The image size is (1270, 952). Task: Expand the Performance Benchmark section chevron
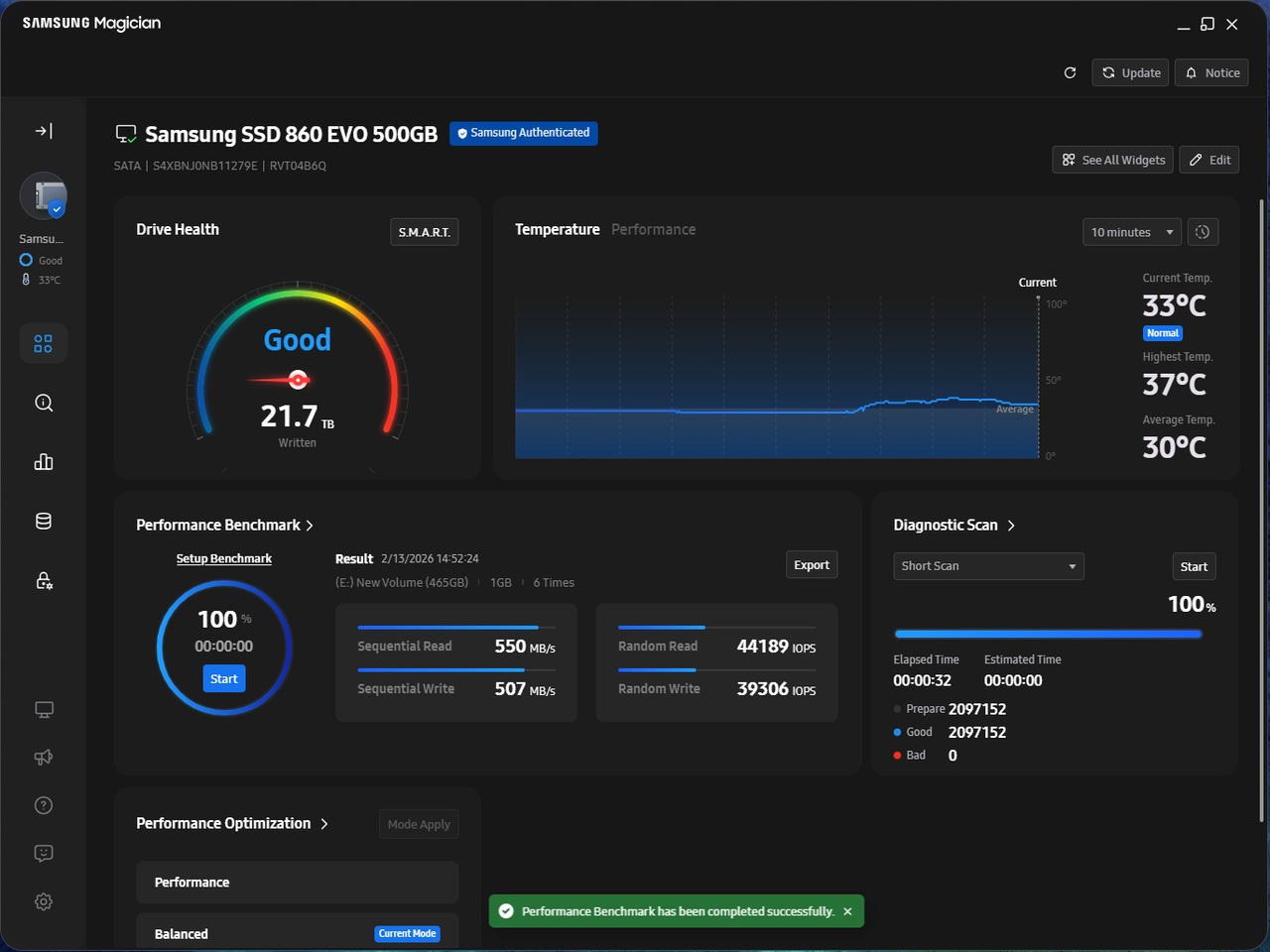click(x=310, y=526)
